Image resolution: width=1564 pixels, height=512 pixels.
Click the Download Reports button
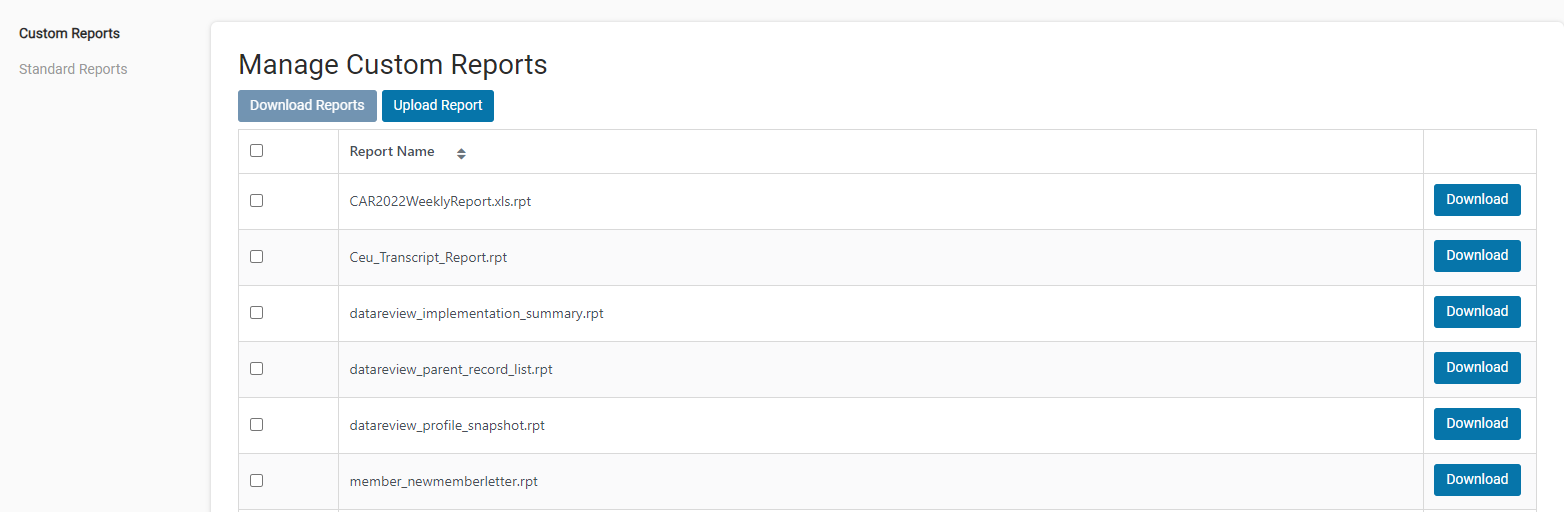pyautogui.click(x=307, y=106)
